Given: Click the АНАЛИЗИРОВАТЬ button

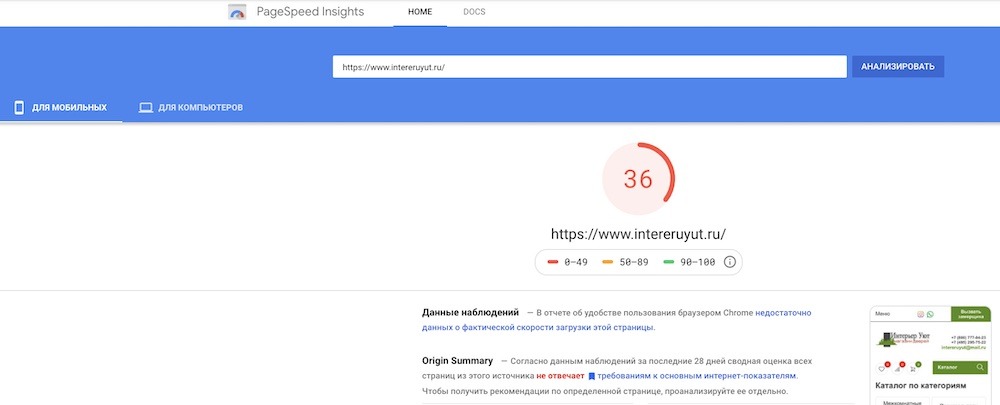Looking at the screenshot, I should click(898, 67).
